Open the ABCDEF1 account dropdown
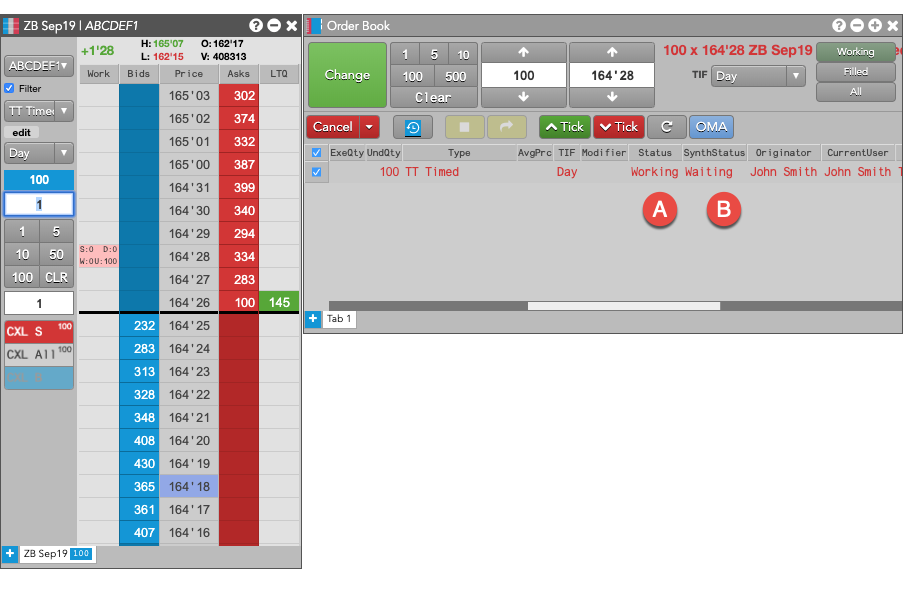 39,66
